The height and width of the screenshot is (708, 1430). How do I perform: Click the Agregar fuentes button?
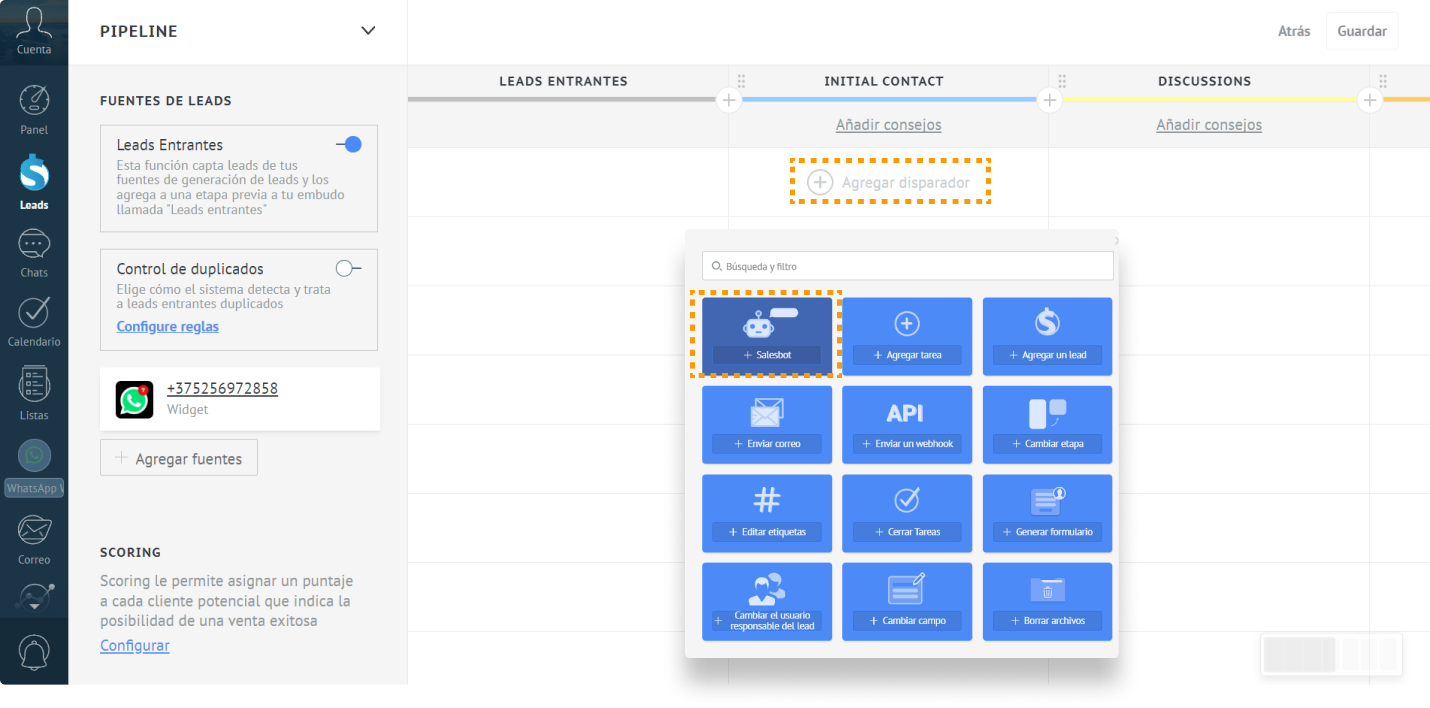179,458
